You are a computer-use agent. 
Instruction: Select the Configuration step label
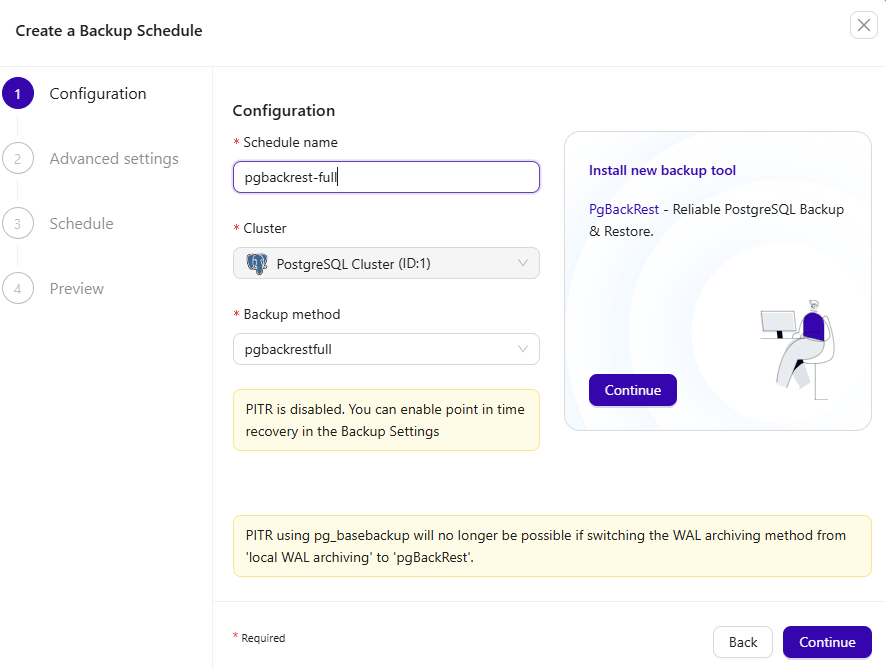(98, 94)
